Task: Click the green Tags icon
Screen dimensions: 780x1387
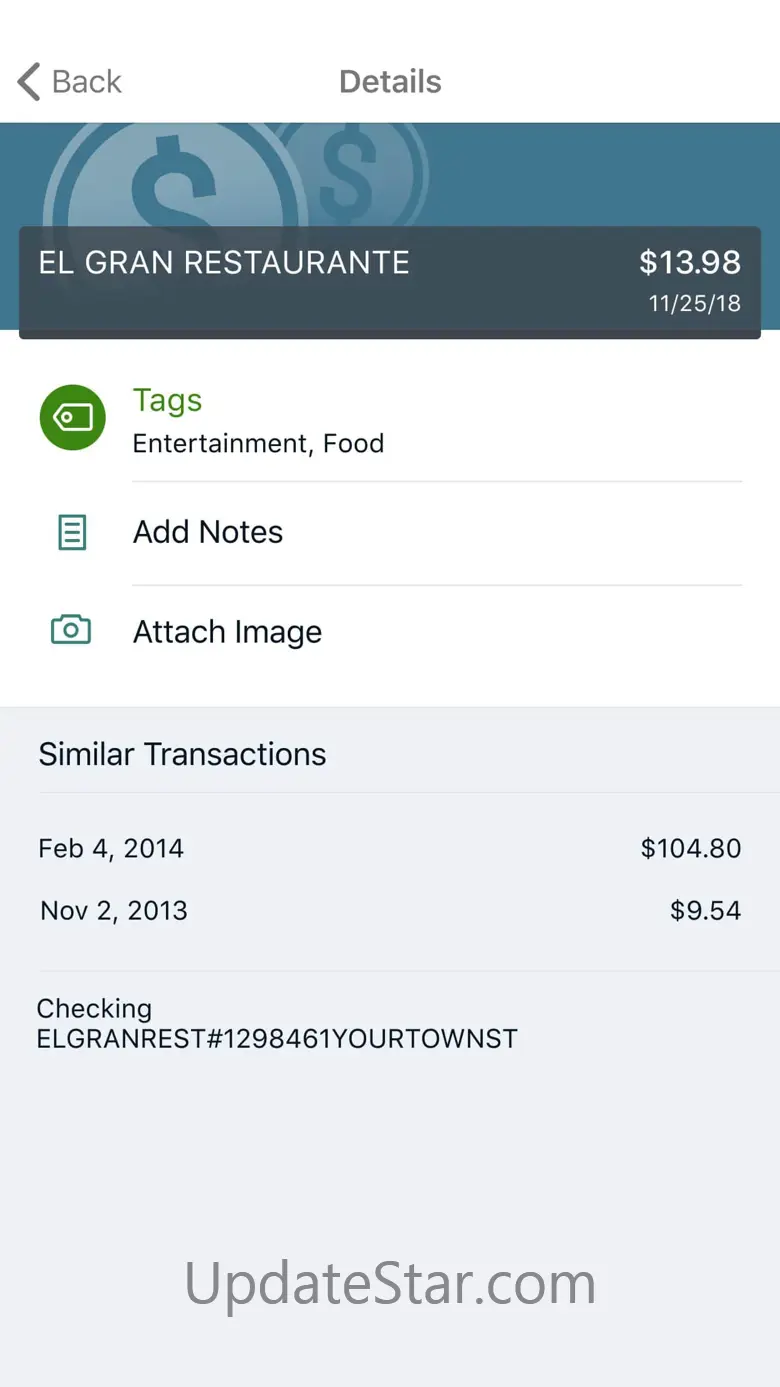Action: point(72,417)
